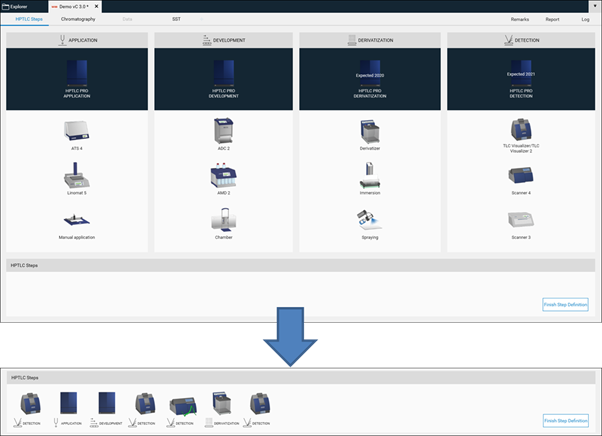Screen dimensions: 602x436
Task: Add the Derivatizer instrument
Action: tap(370, 135)
